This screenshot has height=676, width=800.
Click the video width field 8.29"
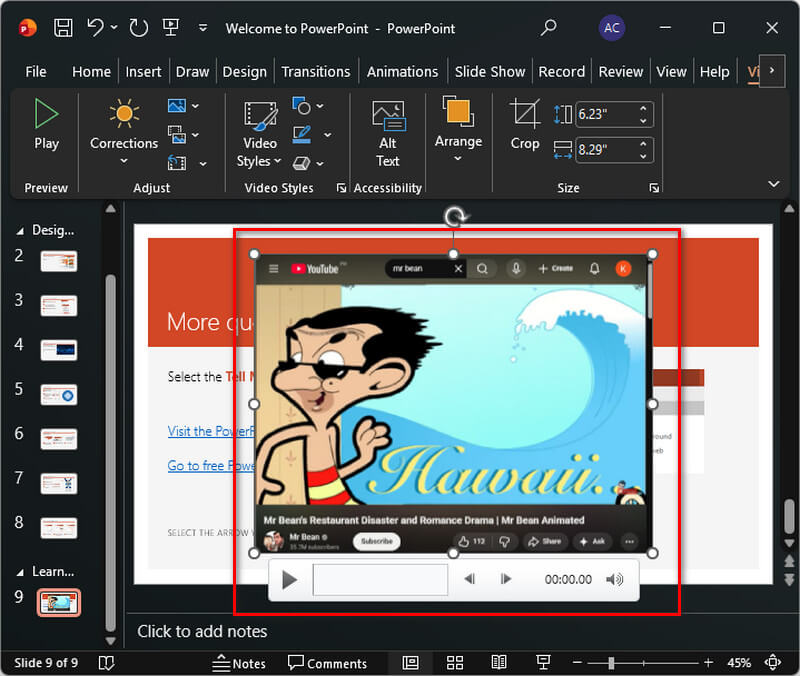[x=606, y=149]
